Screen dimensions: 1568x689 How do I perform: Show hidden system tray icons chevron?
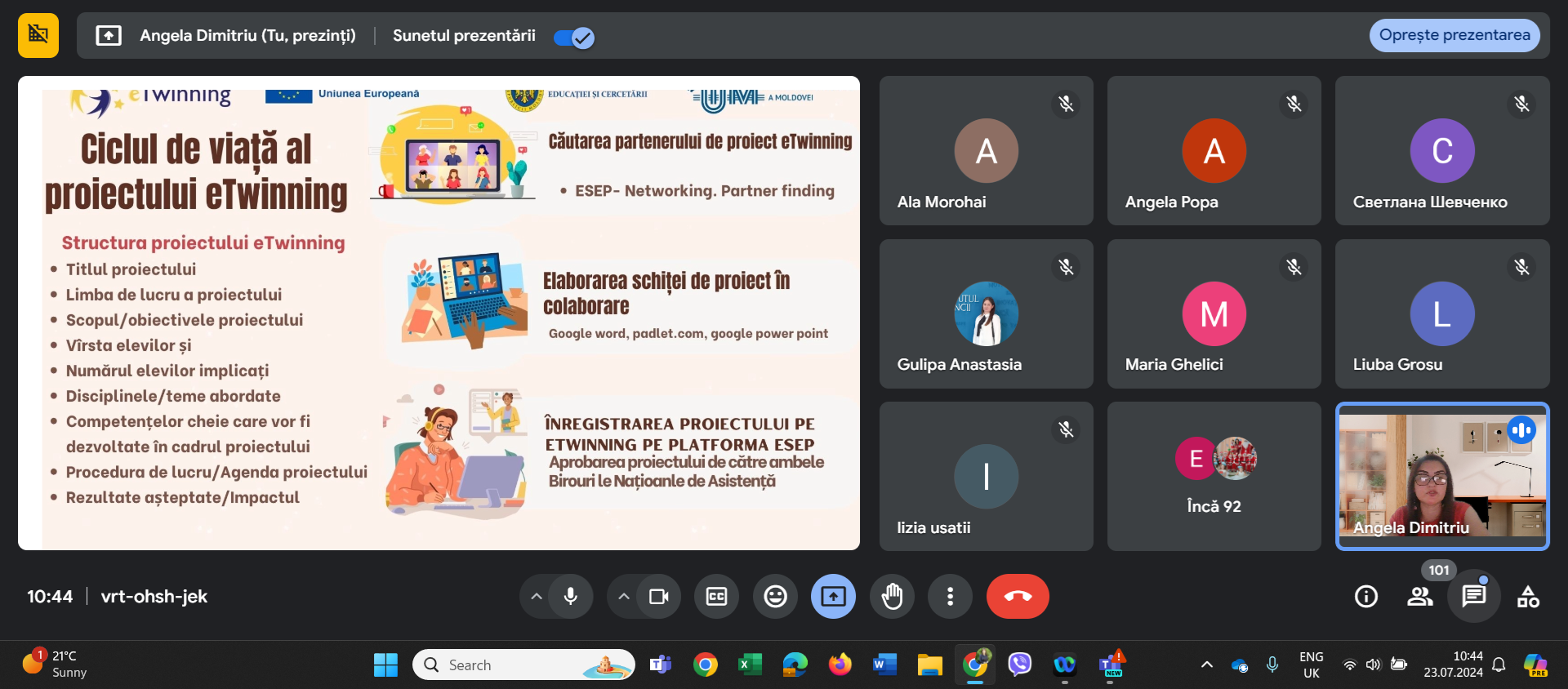(x=1206, y=665)
